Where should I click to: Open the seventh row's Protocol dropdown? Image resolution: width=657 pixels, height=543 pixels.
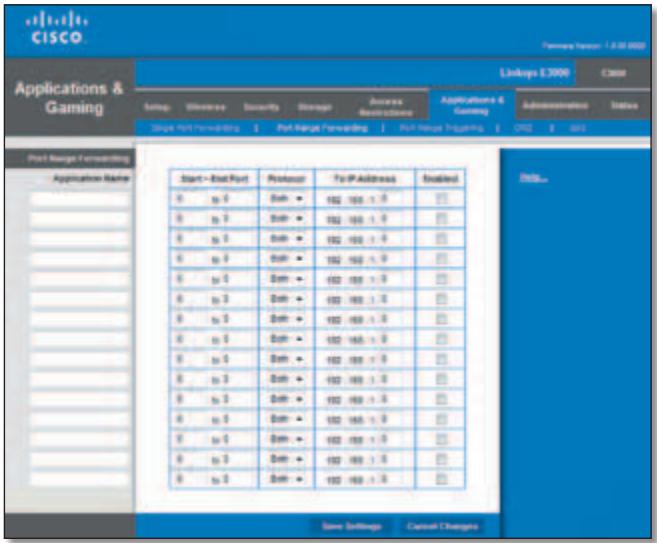(287, 319)
